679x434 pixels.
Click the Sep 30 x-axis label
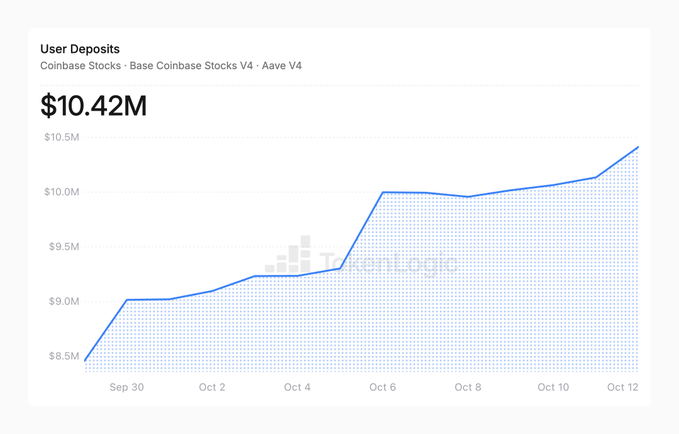coord(126,387)
